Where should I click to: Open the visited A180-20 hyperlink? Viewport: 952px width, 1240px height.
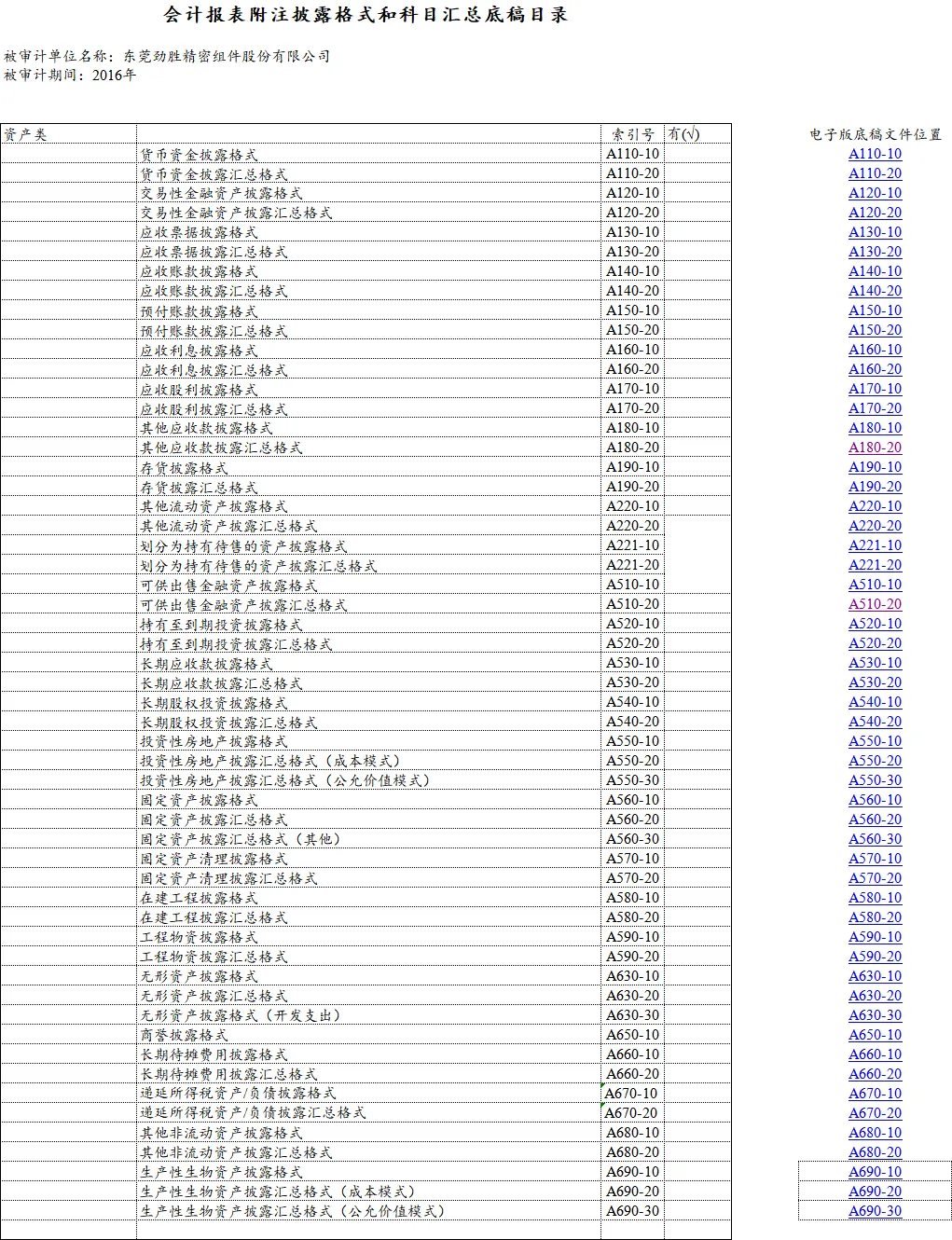point(875,448)
